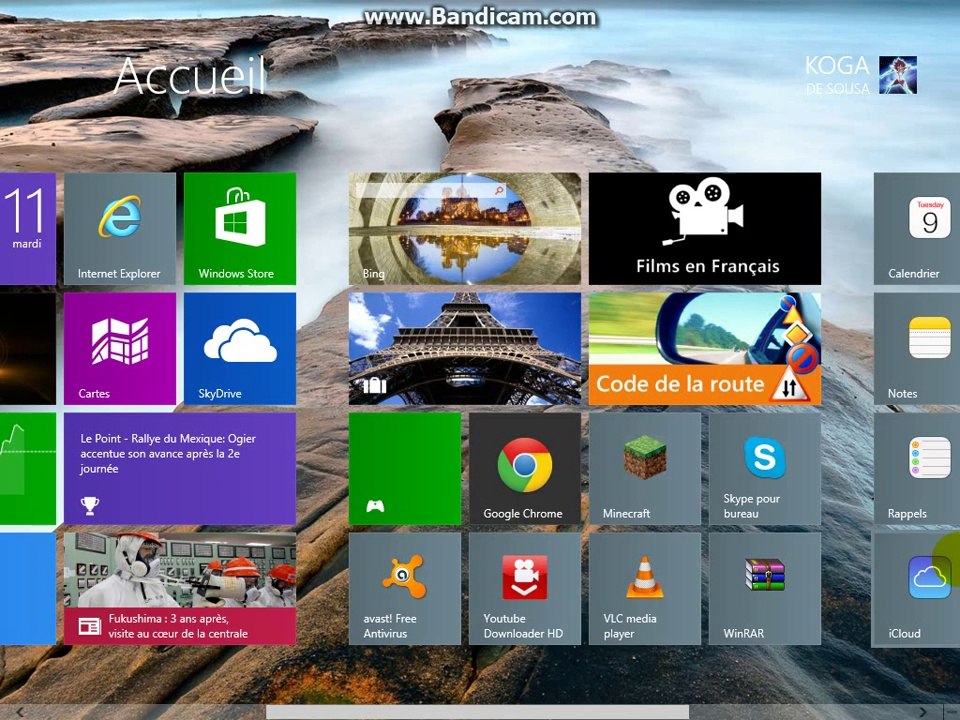Open the Cartes maps tile
Image resolution: width=960 pixels, height=720 pixels.
119,348
